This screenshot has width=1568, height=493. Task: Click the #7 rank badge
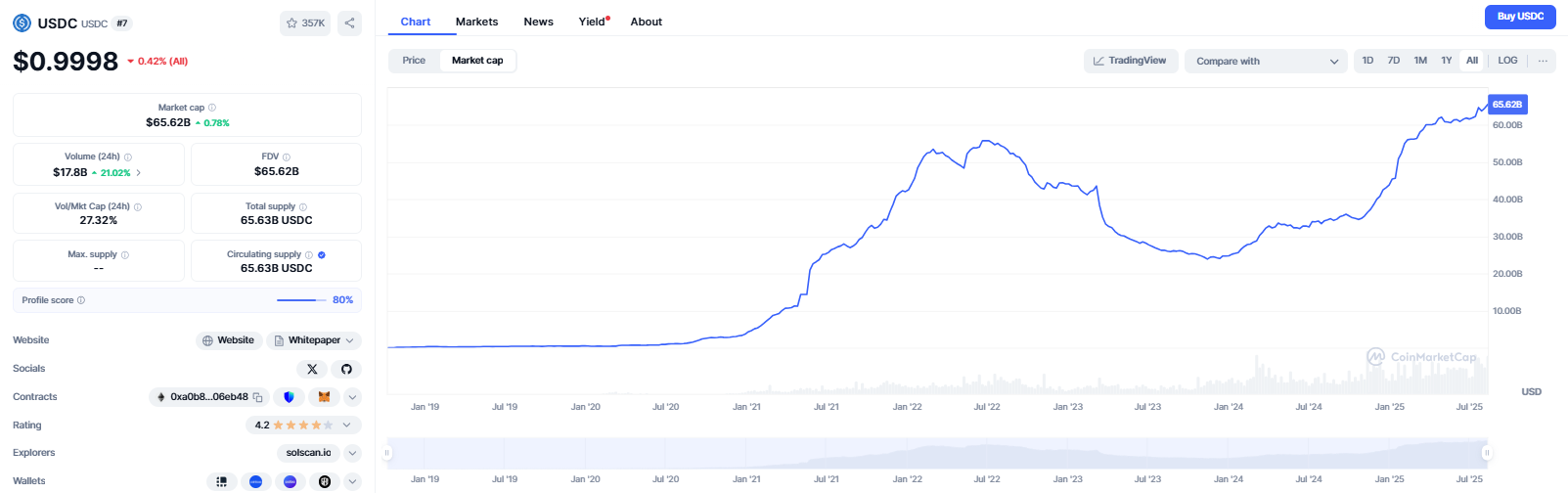point(122,23)
